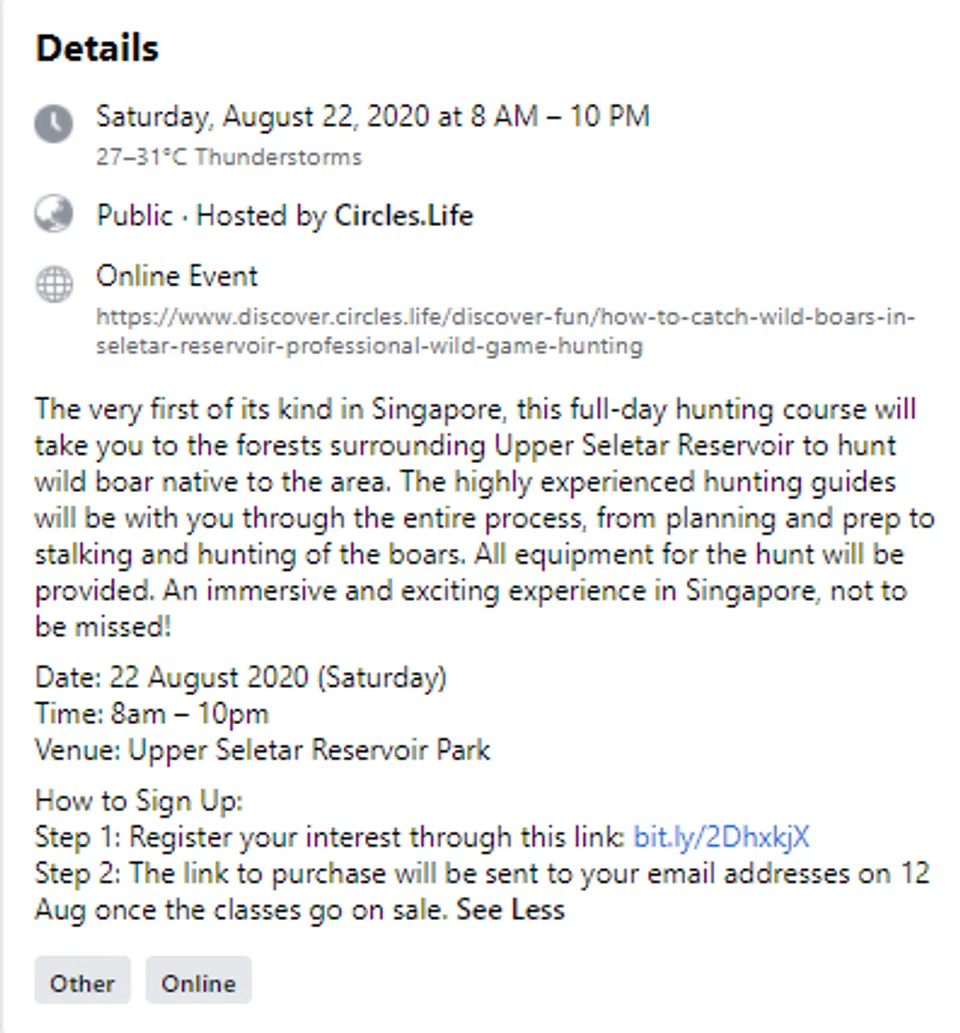960x1033 pixels.
Task: Click the Step 2 purchase link instruction text
Action: pos(480,873)
